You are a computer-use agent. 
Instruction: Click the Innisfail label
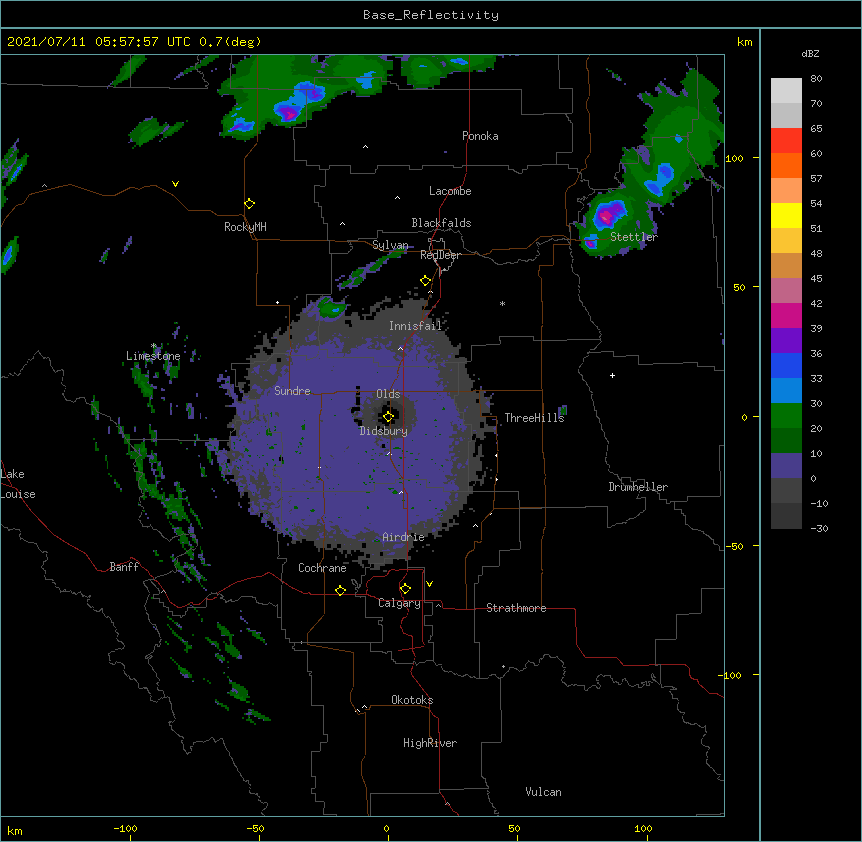416,326
